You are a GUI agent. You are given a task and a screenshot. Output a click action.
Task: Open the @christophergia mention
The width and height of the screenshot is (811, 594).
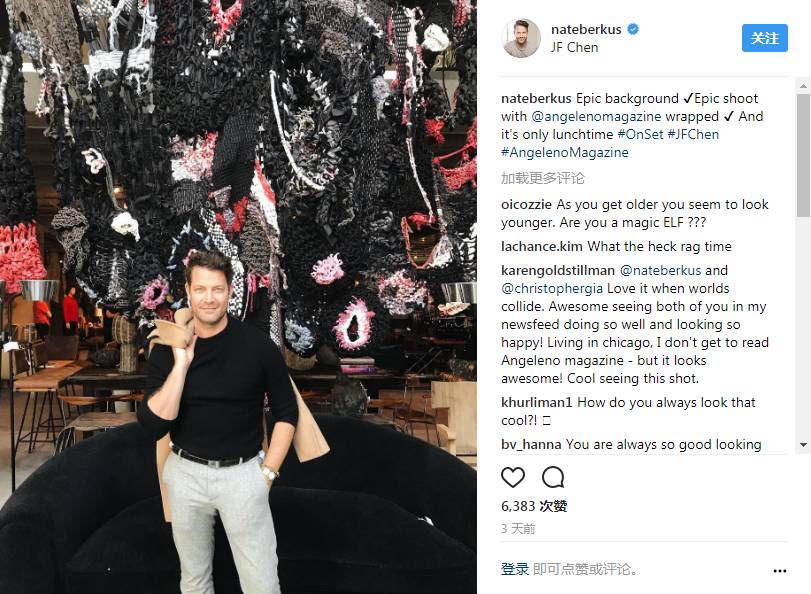coord(552,289)
